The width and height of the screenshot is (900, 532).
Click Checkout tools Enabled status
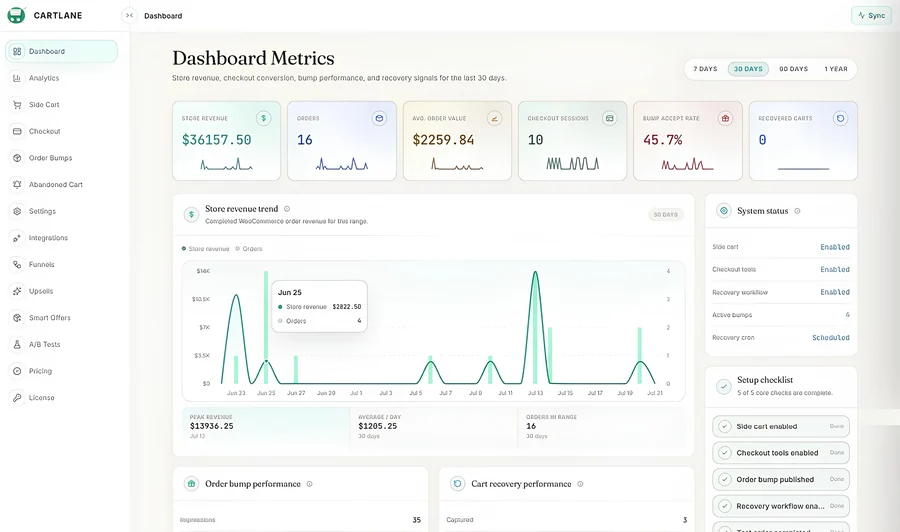coord(835,269)
